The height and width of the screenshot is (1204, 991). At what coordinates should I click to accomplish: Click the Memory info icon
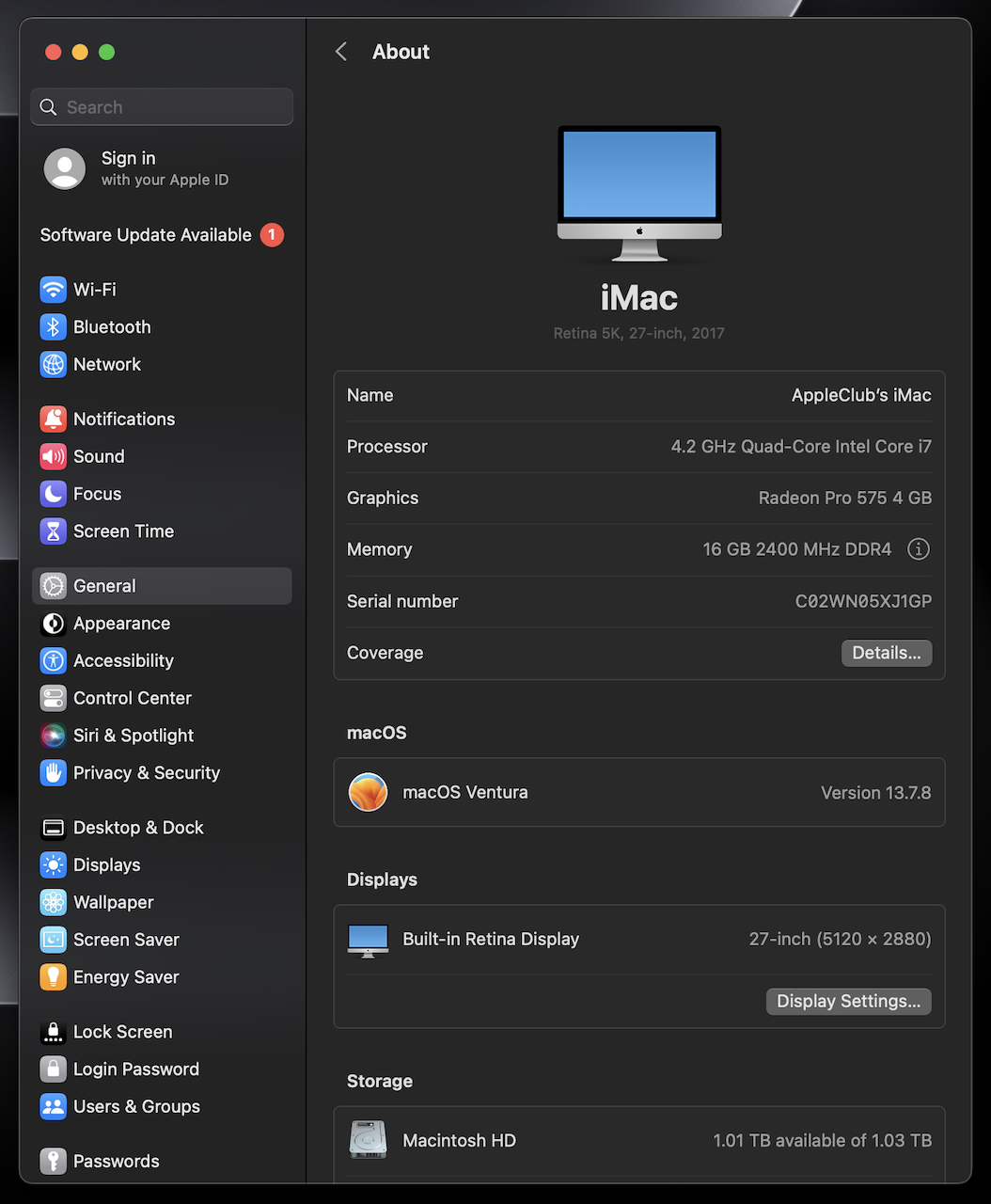(918, 549)
